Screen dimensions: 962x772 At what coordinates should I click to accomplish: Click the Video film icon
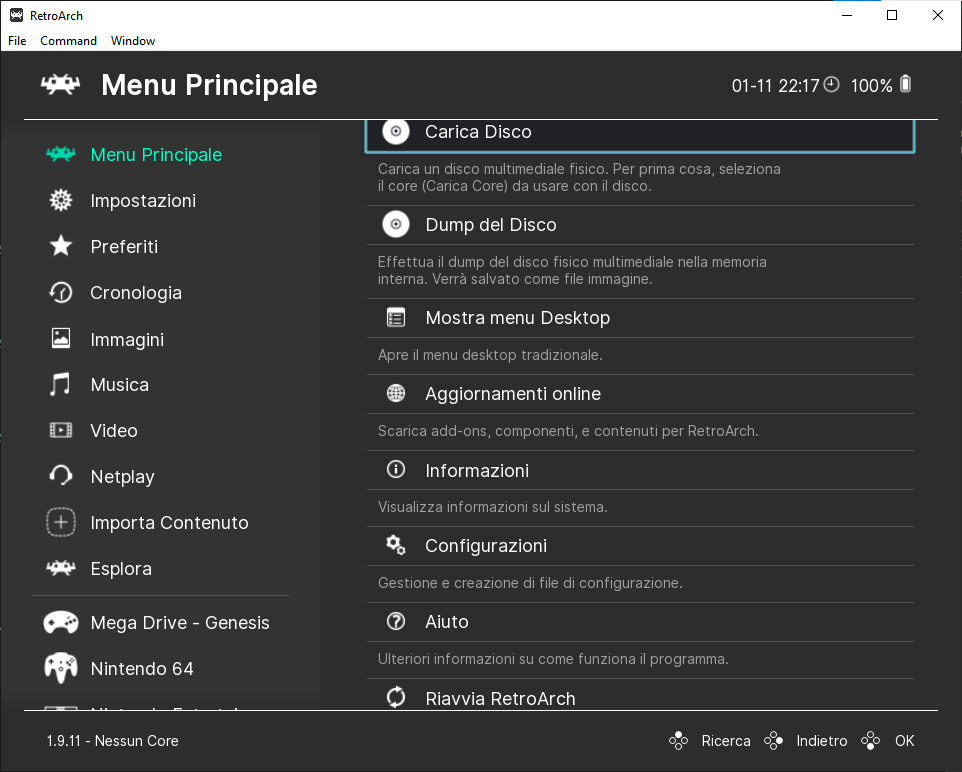(61, 430)
